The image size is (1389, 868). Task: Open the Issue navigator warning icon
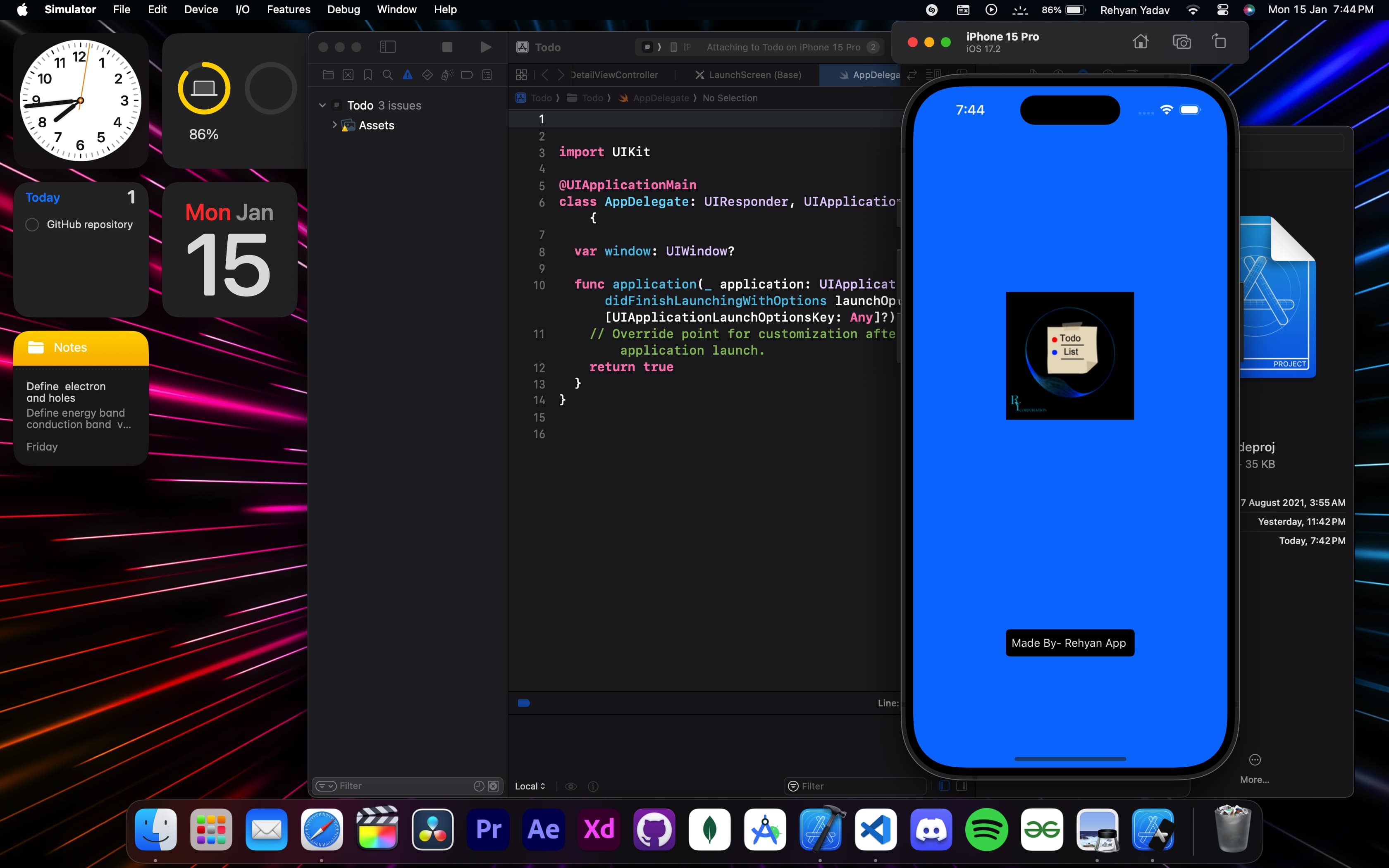[x=407, y=75]
